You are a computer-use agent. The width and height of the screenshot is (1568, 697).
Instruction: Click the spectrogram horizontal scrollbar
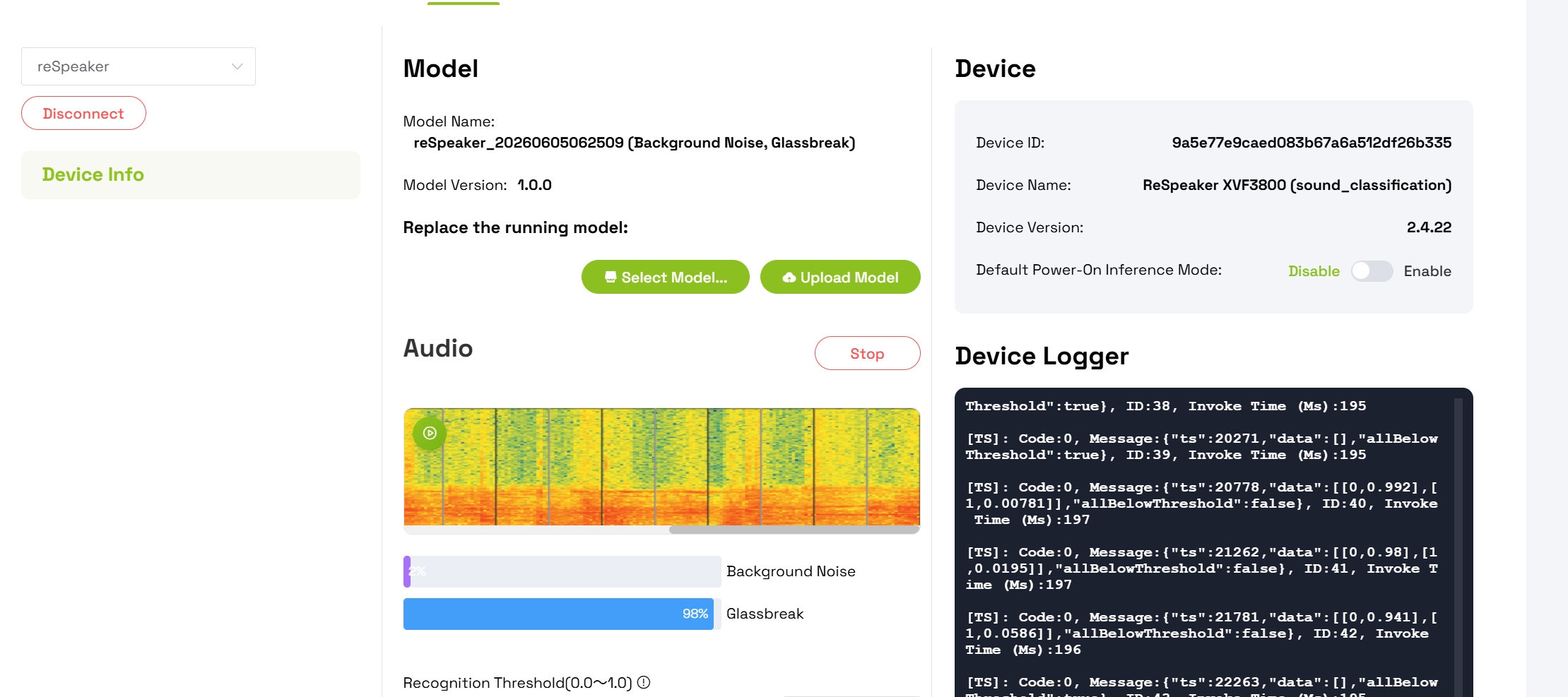coord(794,530)
